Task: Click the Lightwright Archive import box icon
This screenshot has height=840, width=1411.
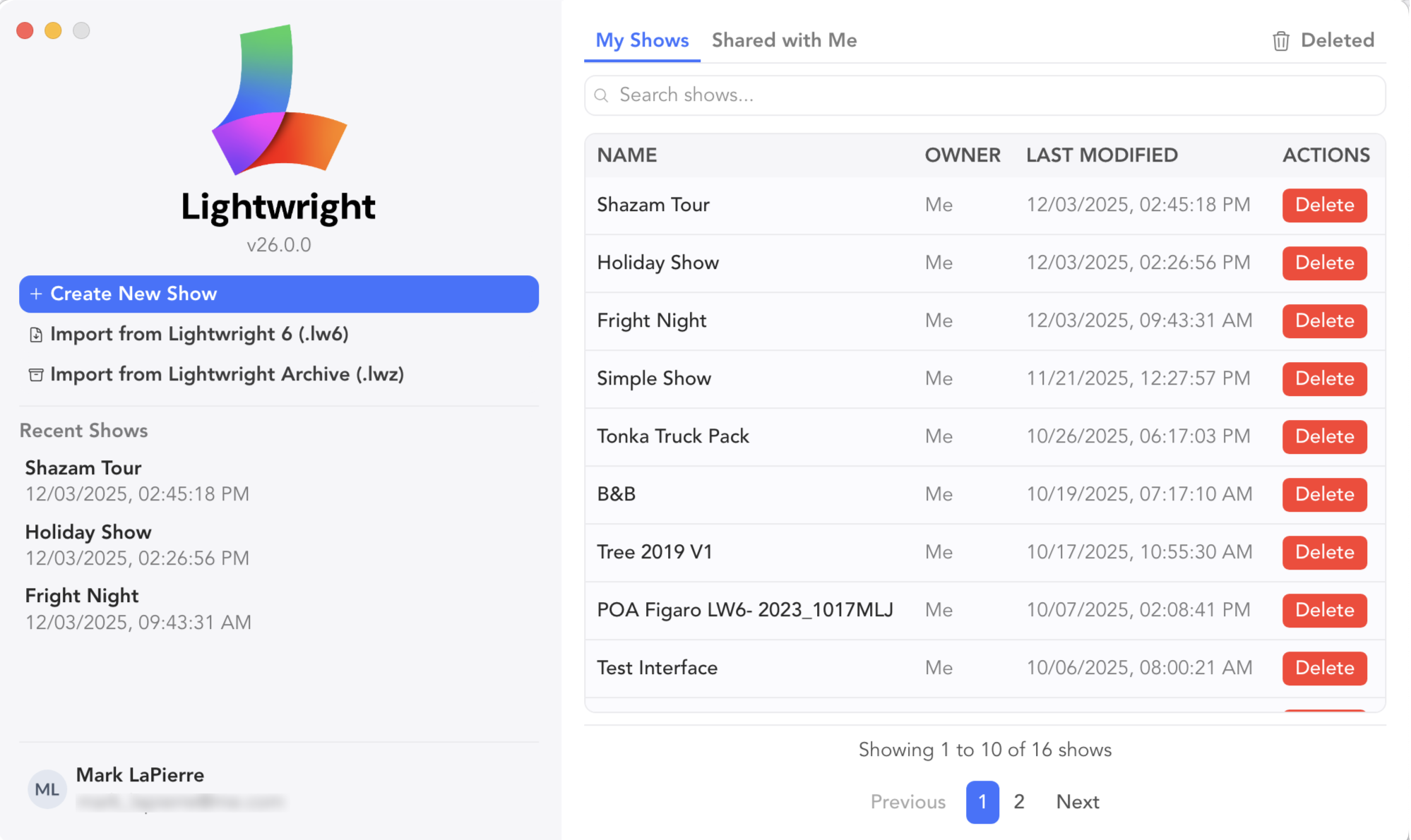Action: [x=36, y=375]
